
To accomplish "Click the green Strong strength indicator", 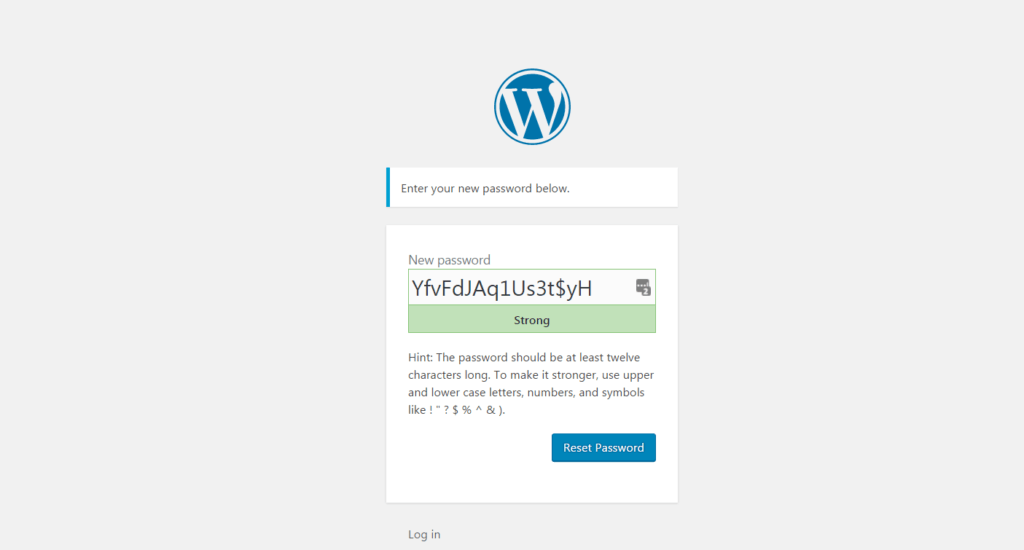I will [x=532, y=320].
